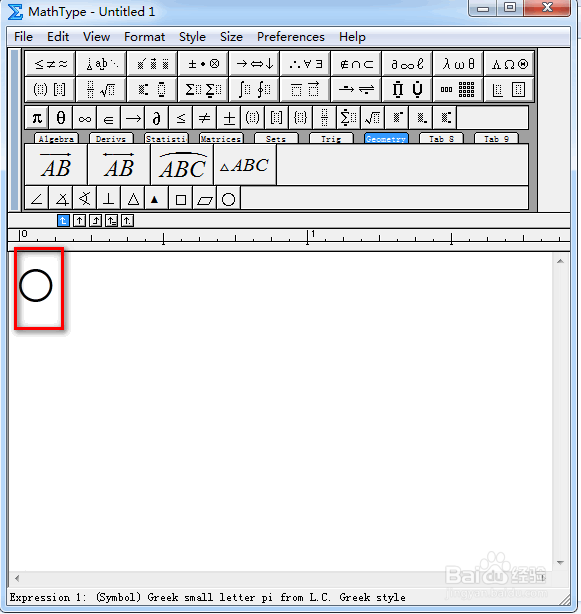Screen dimensions: 581x614
Task: Open the File menu
Action: 23,37
